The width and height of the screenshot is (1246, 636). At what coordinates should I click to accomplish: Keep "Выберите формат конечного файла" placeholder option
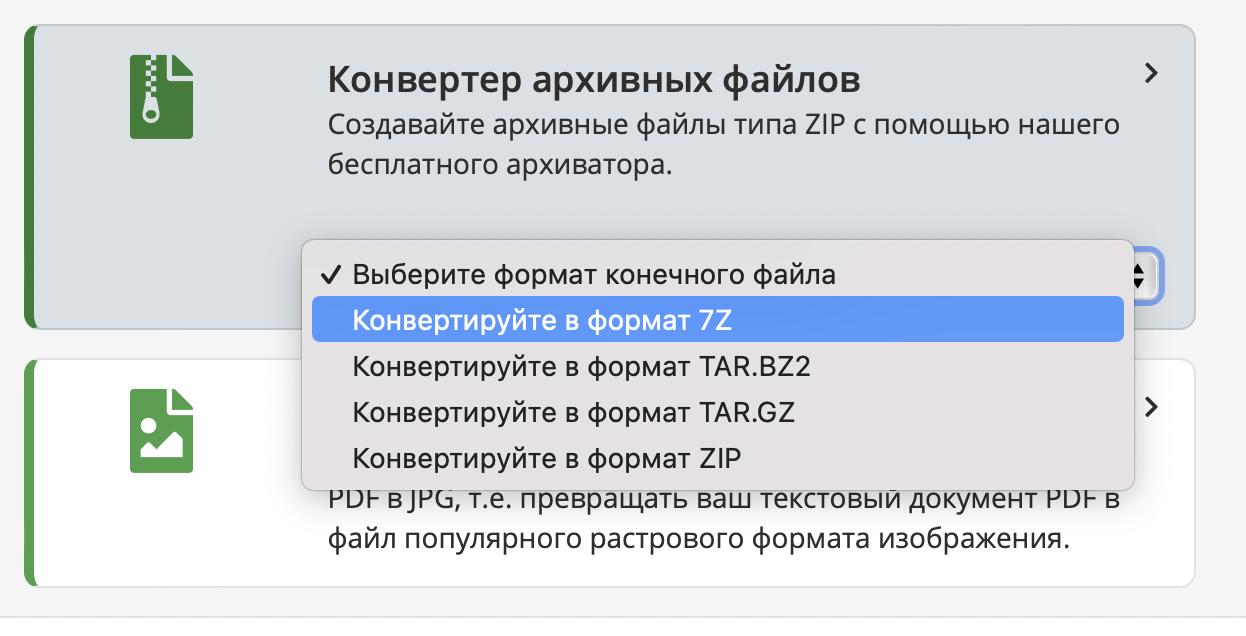594,274
